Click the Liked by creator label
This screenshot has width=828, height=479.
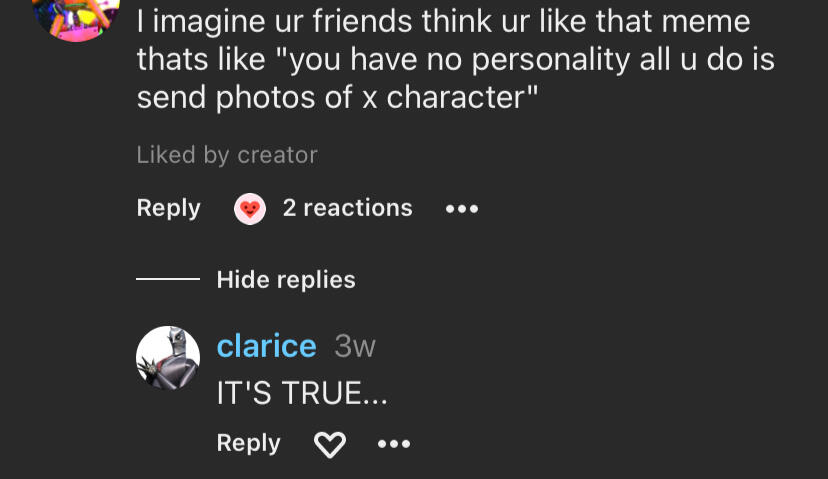(227, 155)
